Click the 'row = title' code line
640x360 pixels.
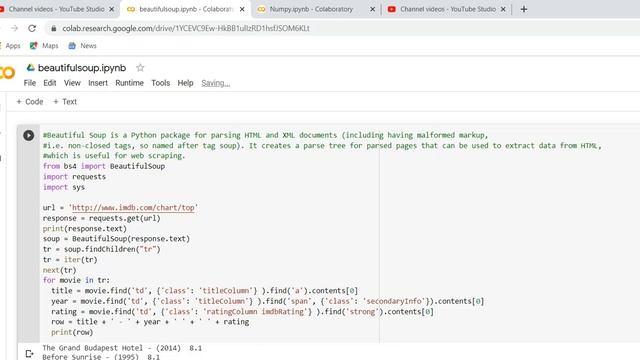point(150,322)
